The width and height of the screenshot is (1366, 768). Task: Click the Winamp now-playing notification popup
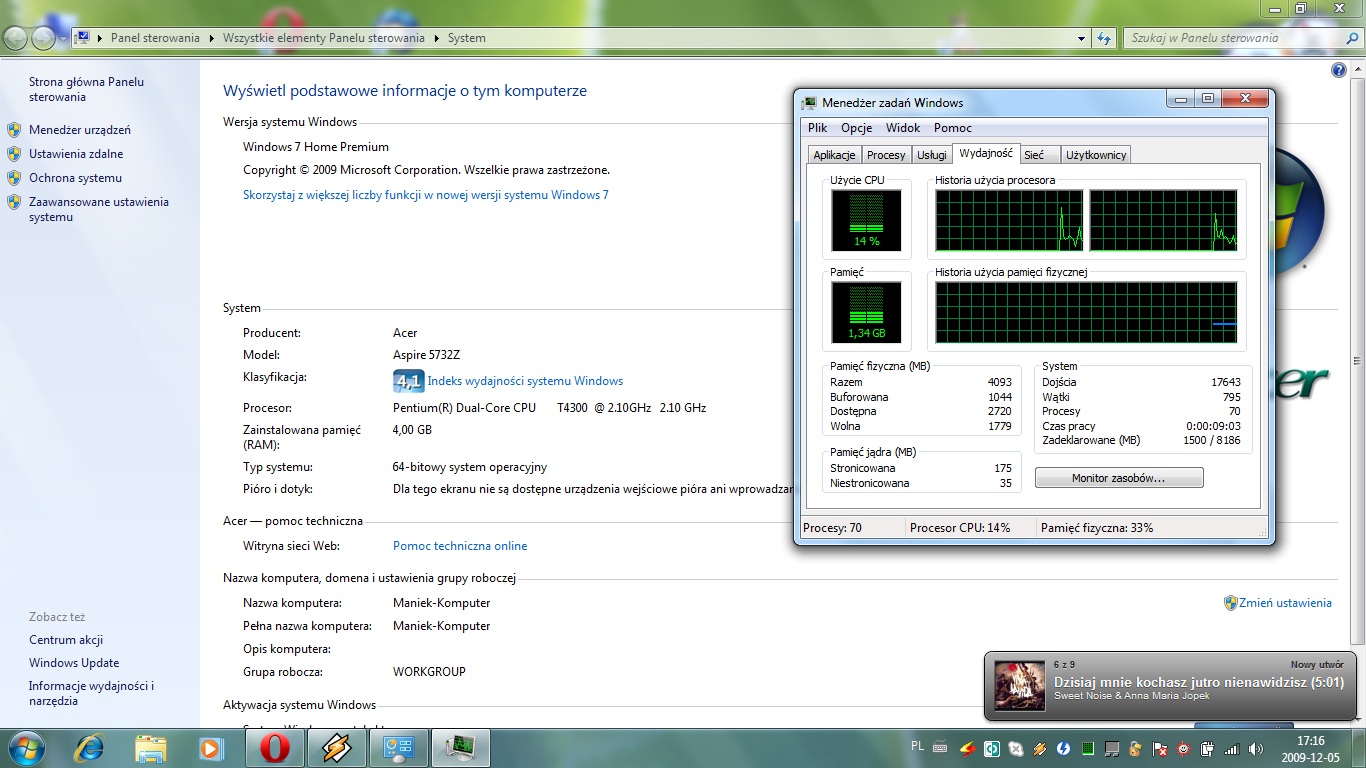[x=1172, y=686]
